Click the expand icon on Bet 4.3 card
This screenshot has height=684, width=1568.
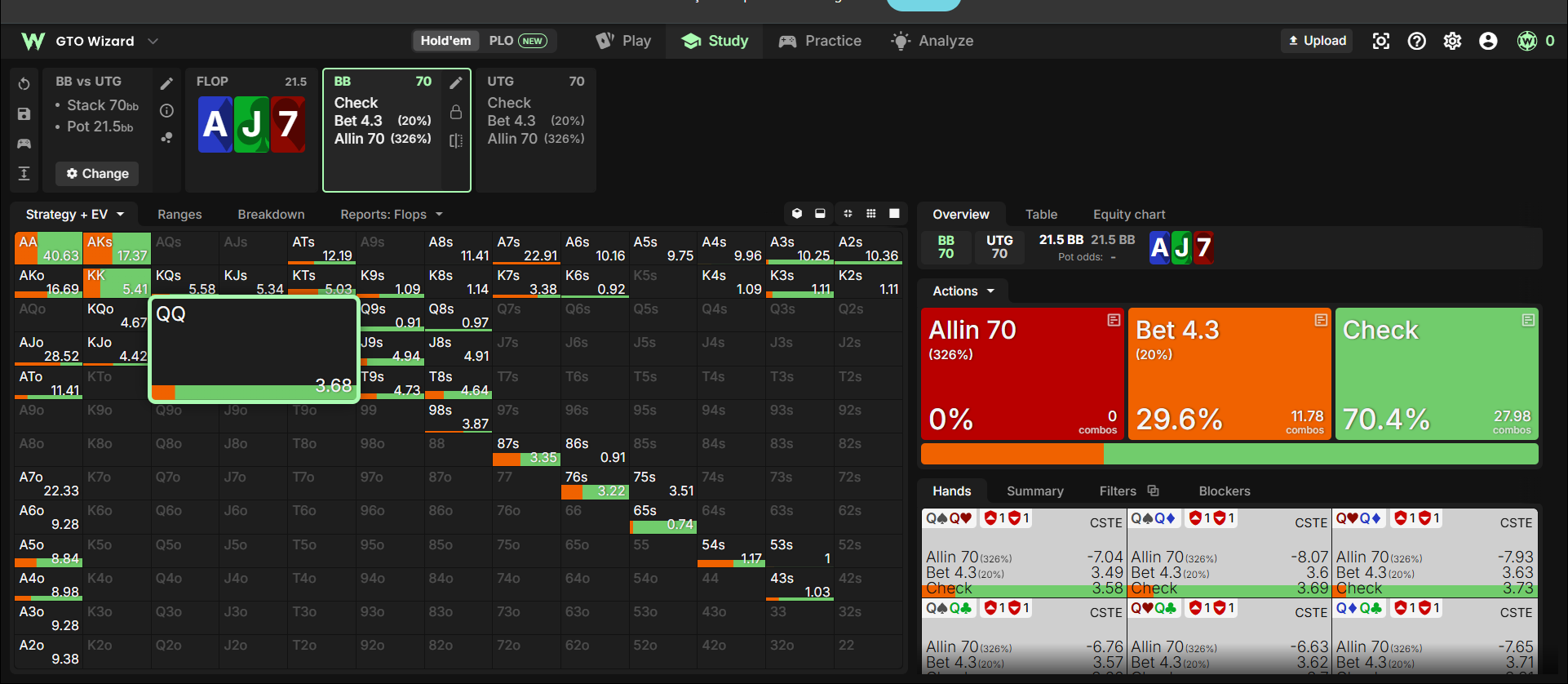(x=1321, y=320)
